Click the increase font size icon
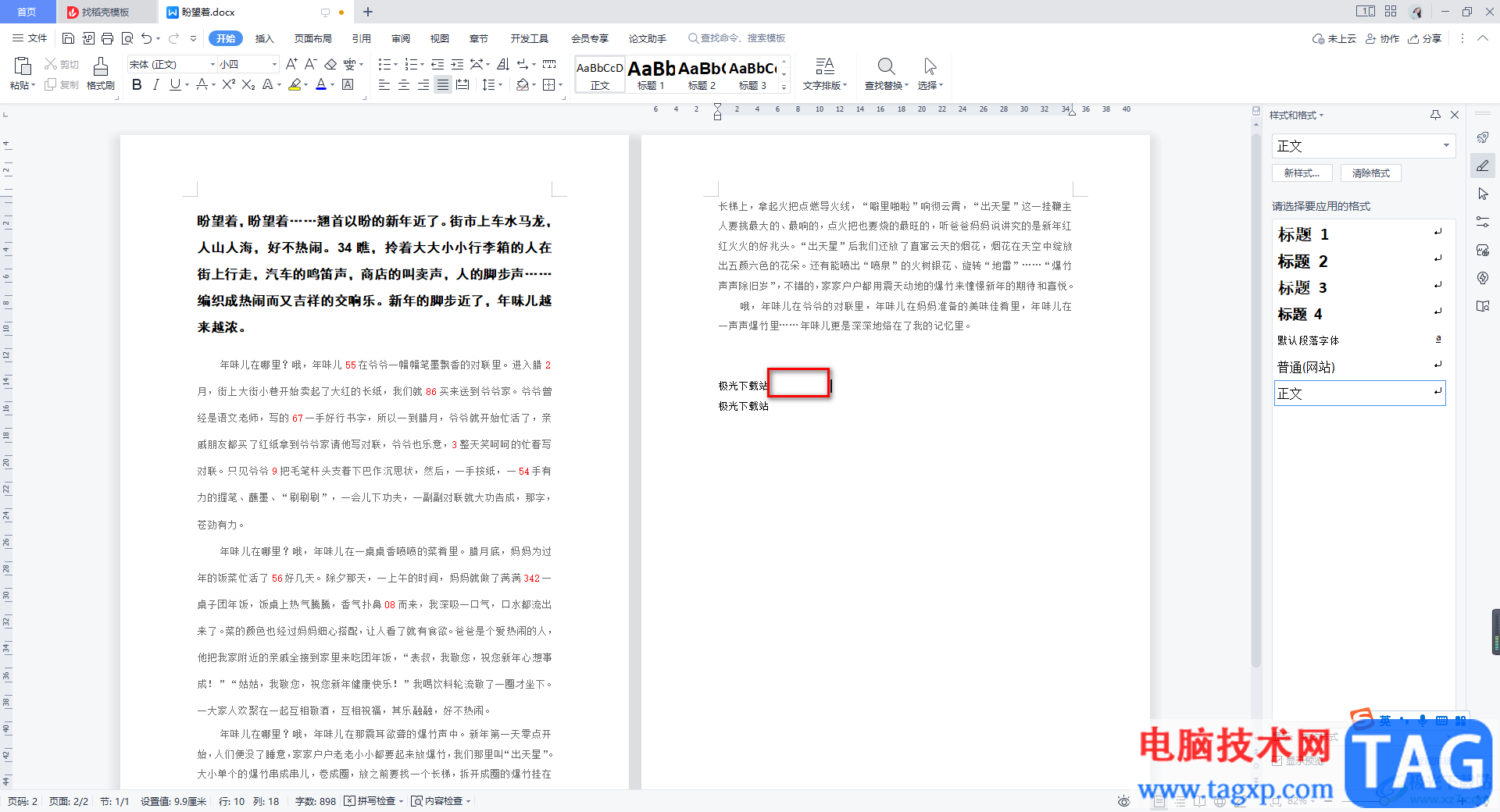Viewport: 1500px width, 812px height. point(291,64)
